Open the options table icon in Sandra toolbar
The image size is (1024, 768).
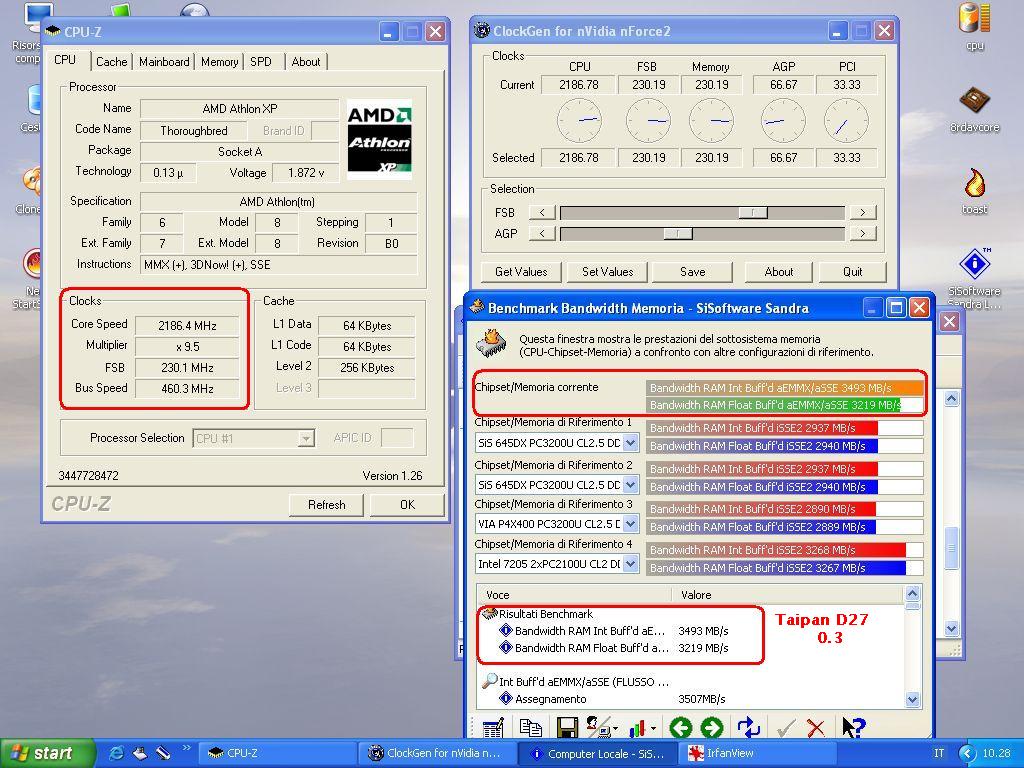coord(492,727)
